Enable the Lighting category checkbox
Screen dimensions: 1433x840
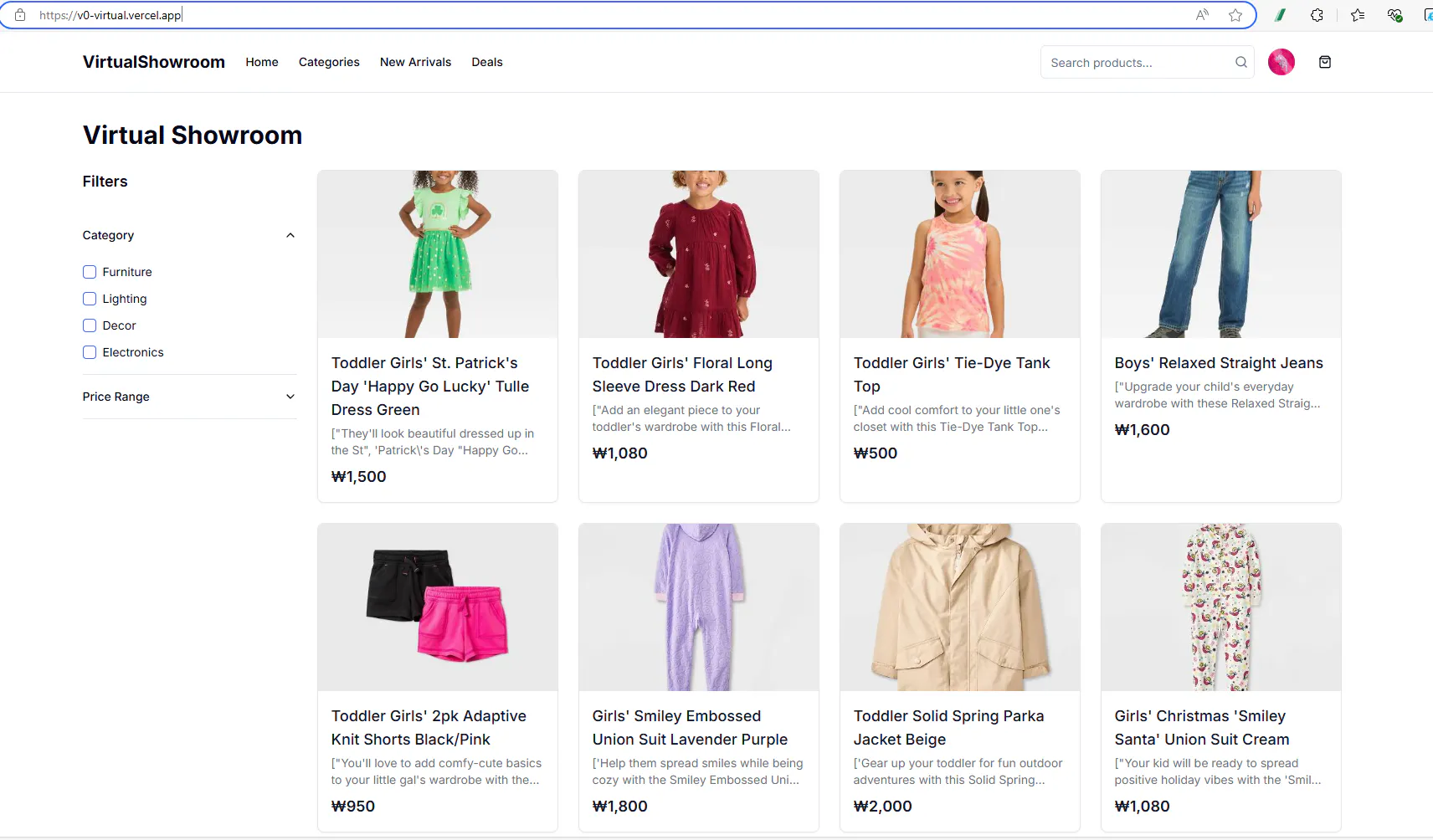point(90,299)
